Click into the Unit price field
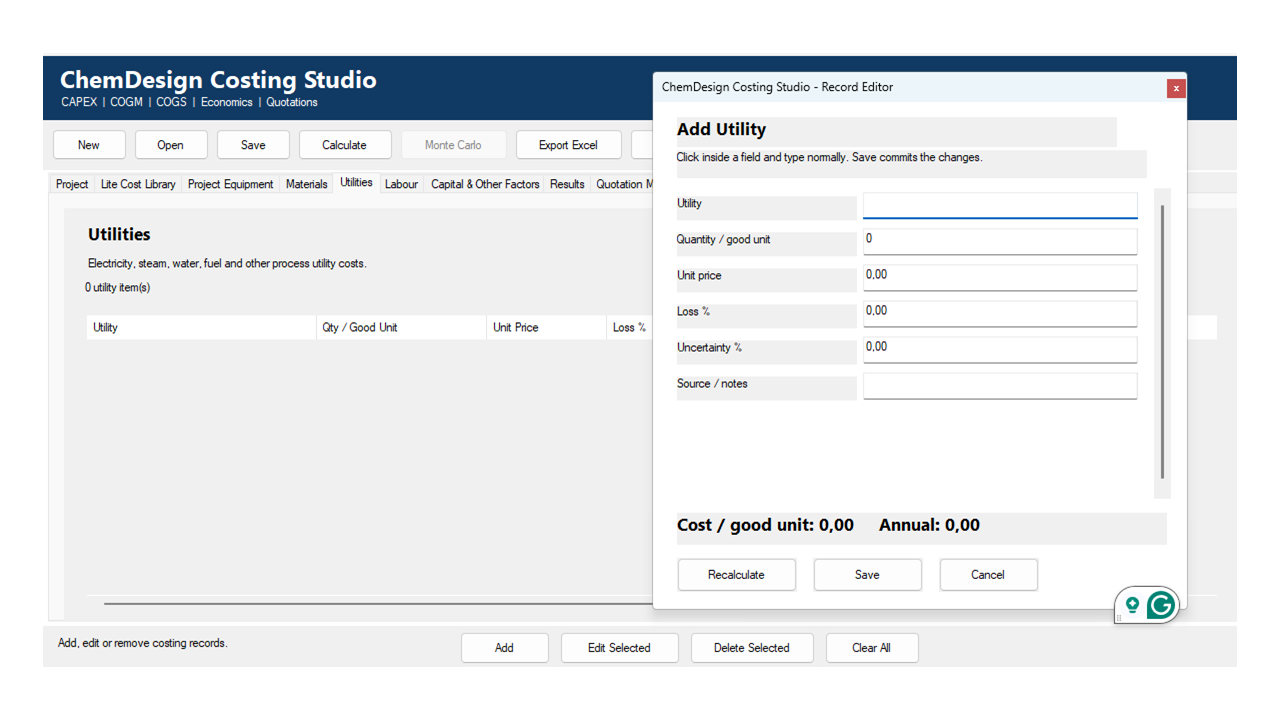Screen dimensions: 1280x720 coord(1000,277)
